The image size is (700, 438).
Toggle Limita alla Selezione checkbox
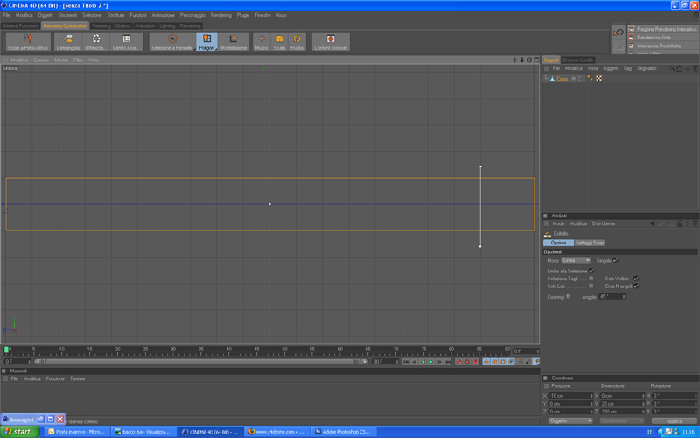click(591, 271)
